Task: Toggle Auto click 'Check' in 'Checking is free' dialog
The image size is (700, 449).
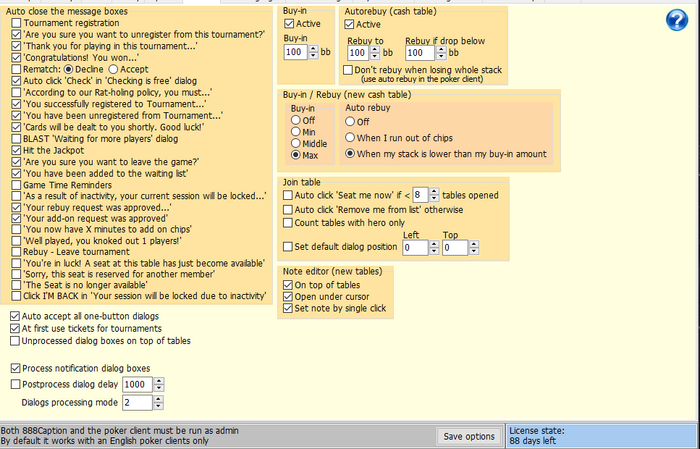Action: (x=16, y=81)
